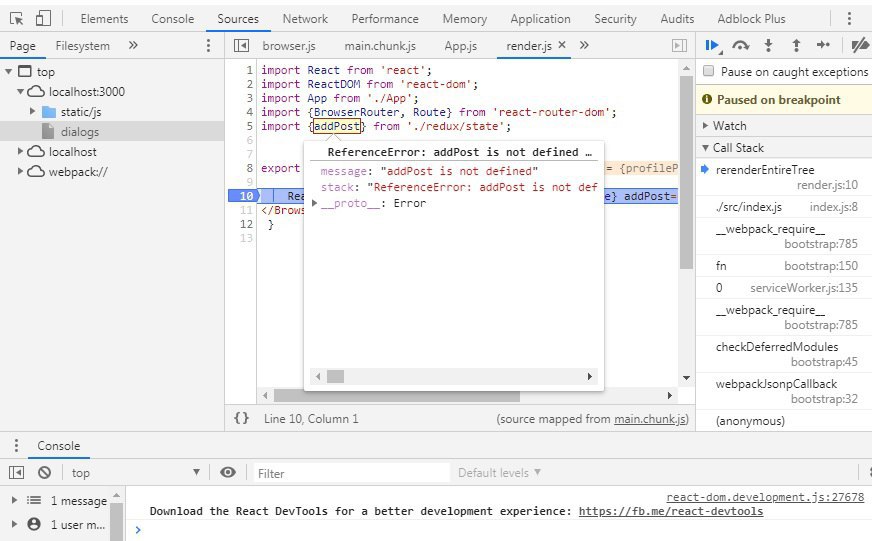Expand the static/js folder
This screenshot has height=541, width=872.
(x=33, y=112)
